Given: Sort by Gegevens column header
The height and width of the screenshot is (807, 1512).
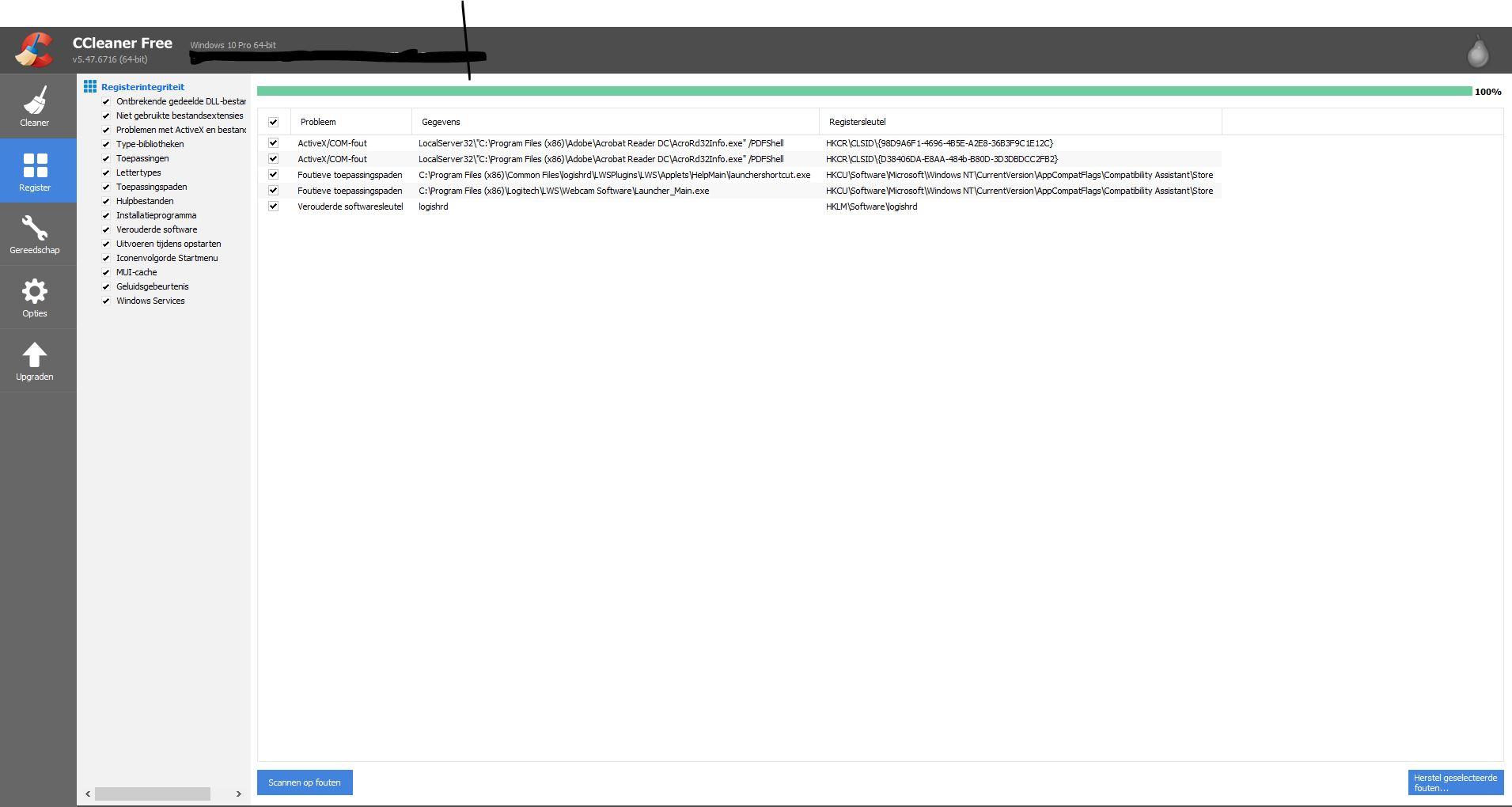Looking at the screenshot, I should (616, 122).
